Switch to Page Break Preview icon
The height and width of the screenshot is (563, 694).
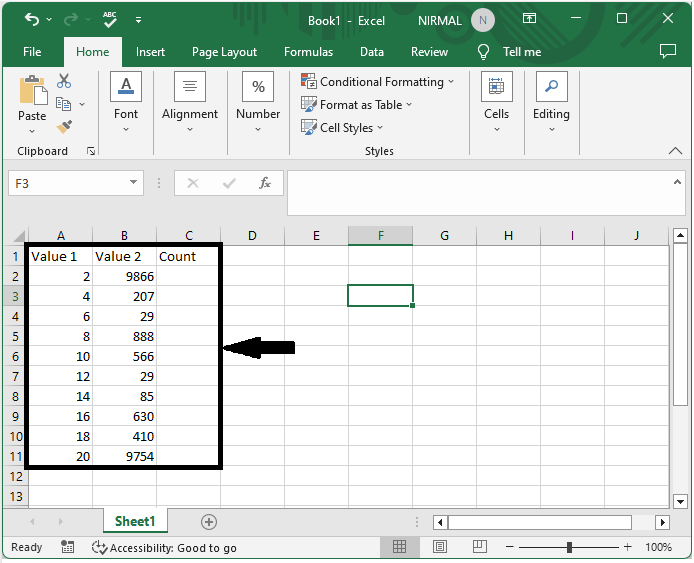(480, 547)
